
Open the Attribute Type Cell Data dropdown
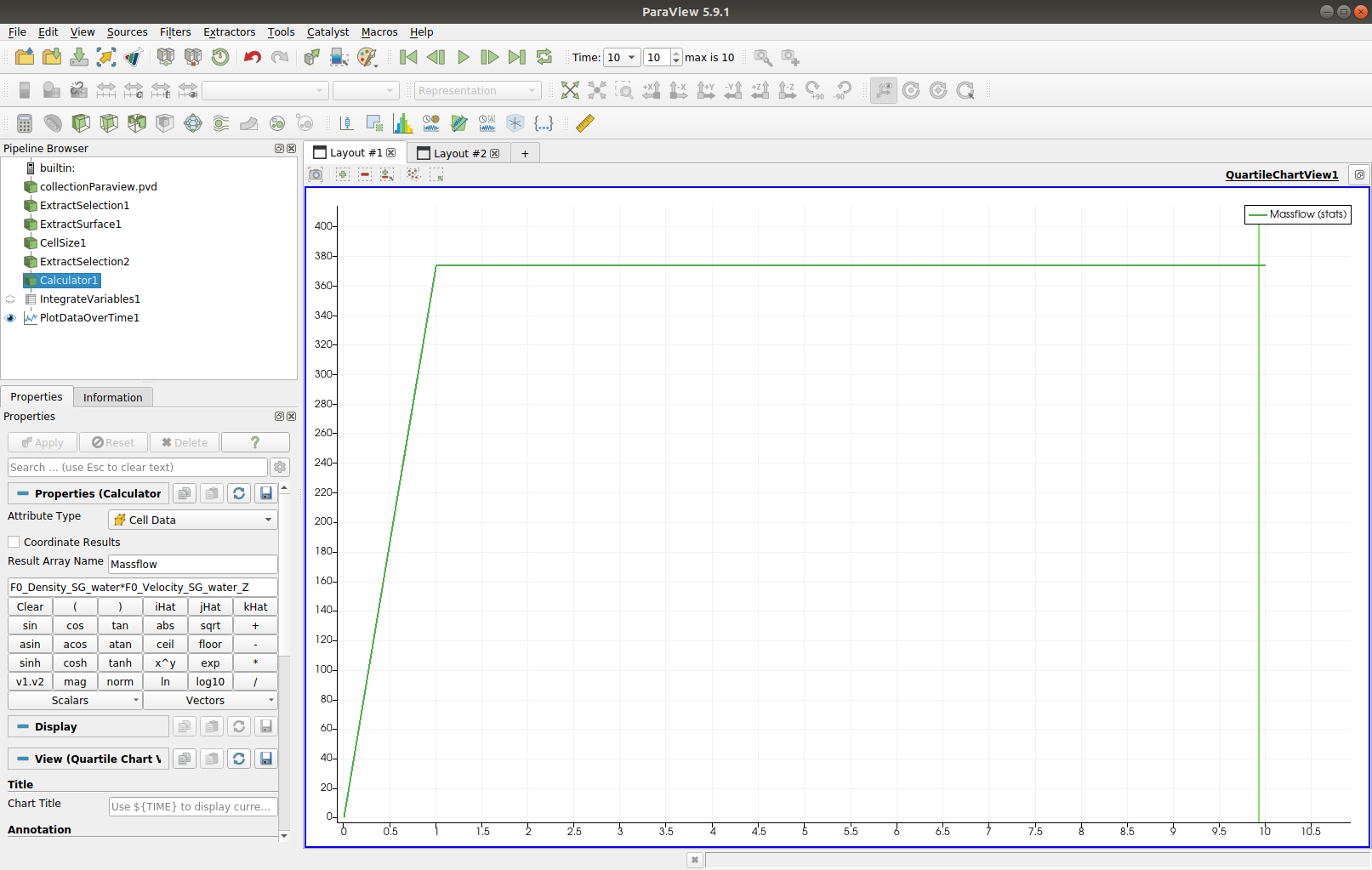pos(193,520)
